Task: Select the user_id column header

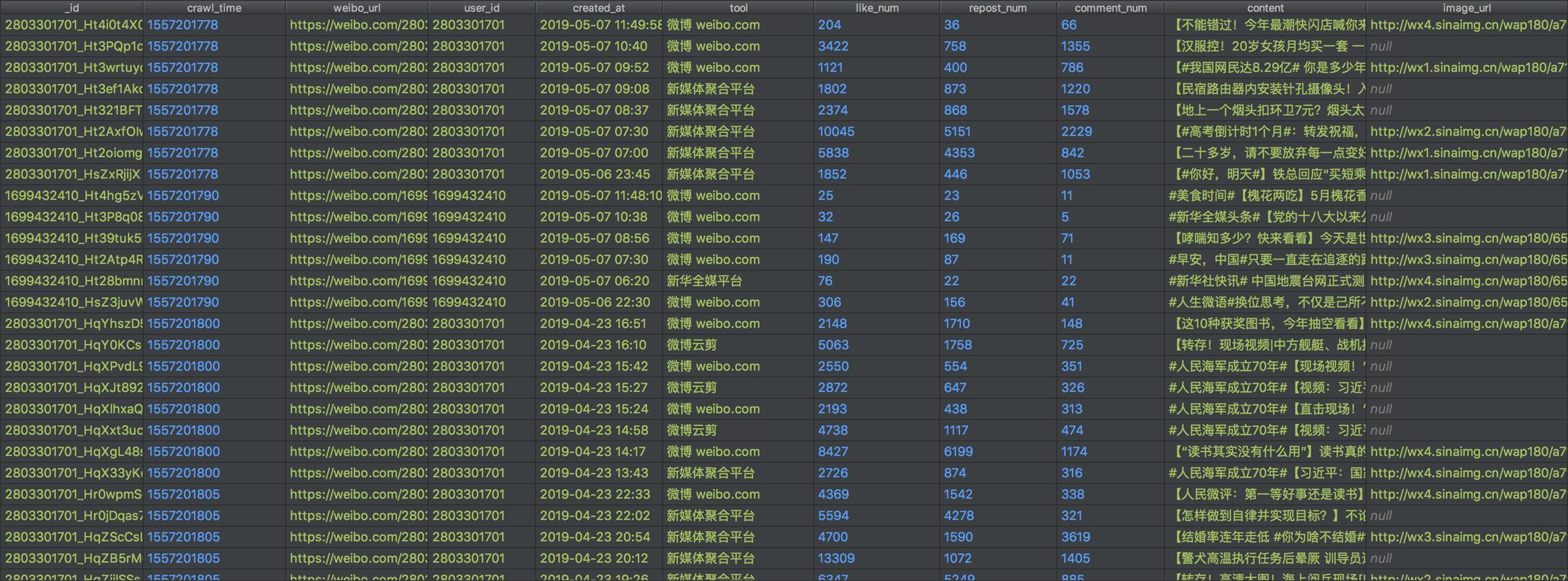Action: [x=482, y=8]
